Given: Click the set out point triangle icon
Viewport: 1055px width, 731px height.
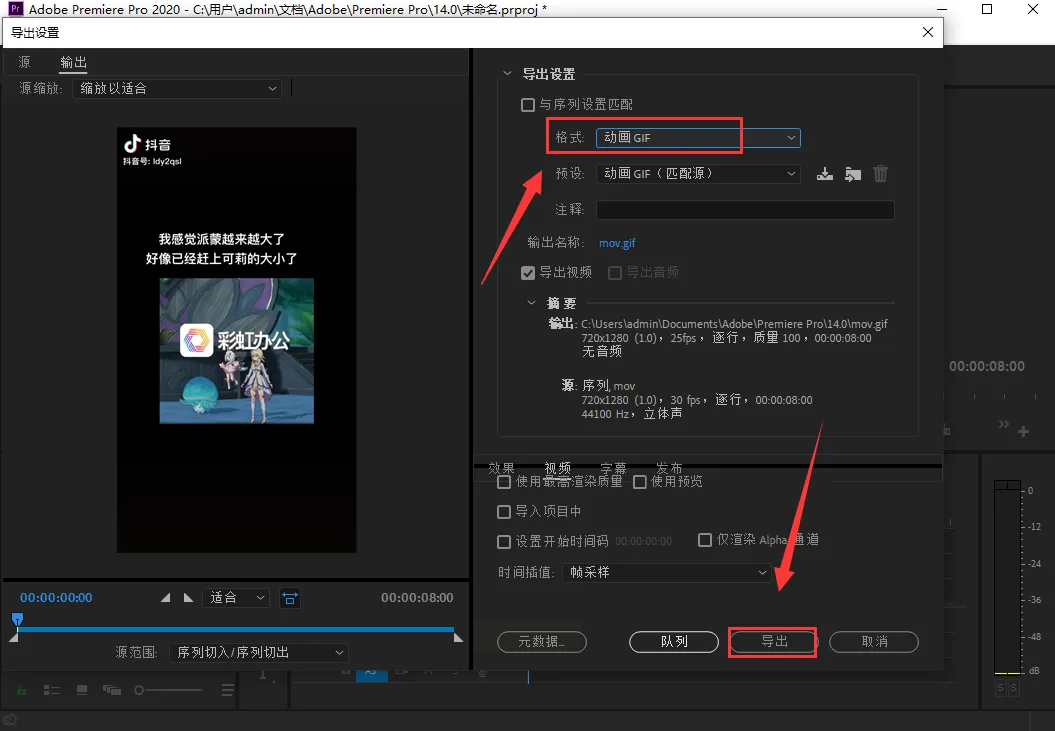Looking at the screenshot, I should click(x=188, y=598).
